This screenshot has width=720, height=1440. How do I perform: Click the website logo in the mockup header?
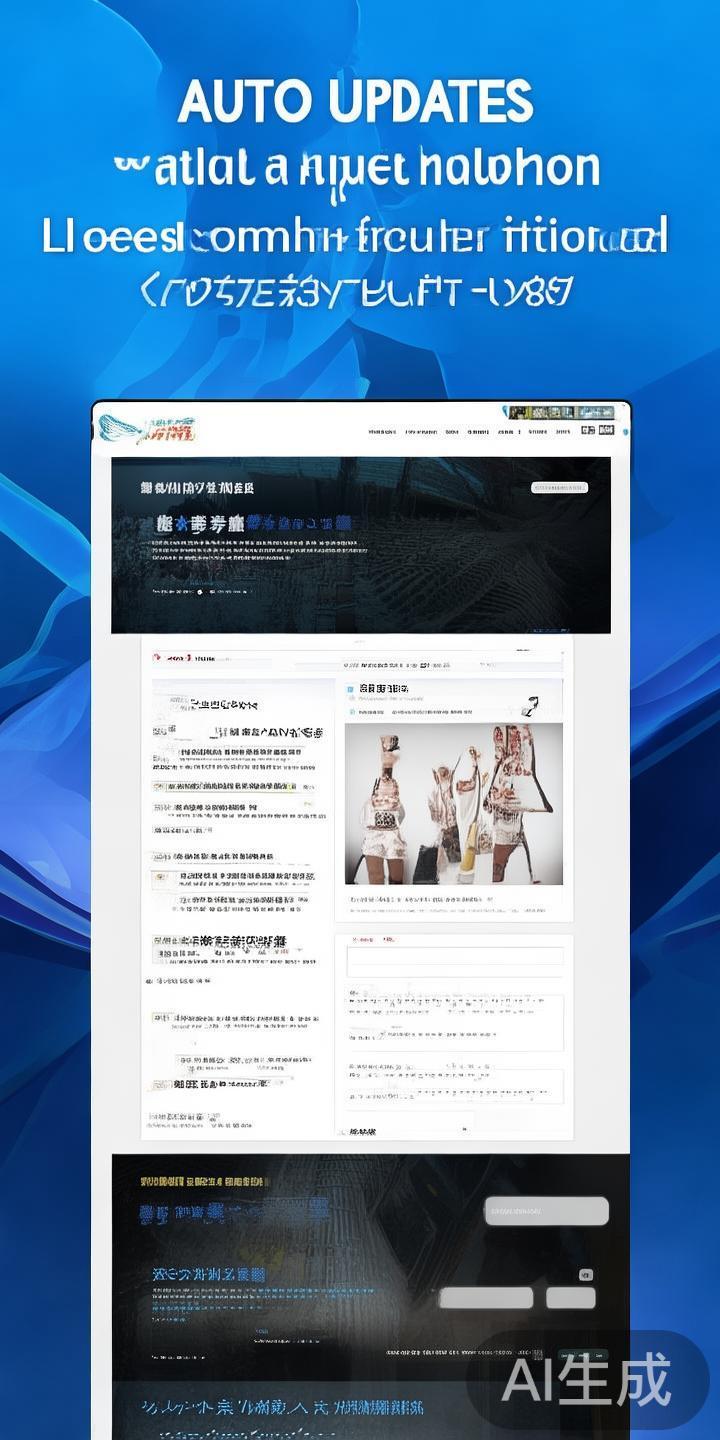[x=147, y=428]
